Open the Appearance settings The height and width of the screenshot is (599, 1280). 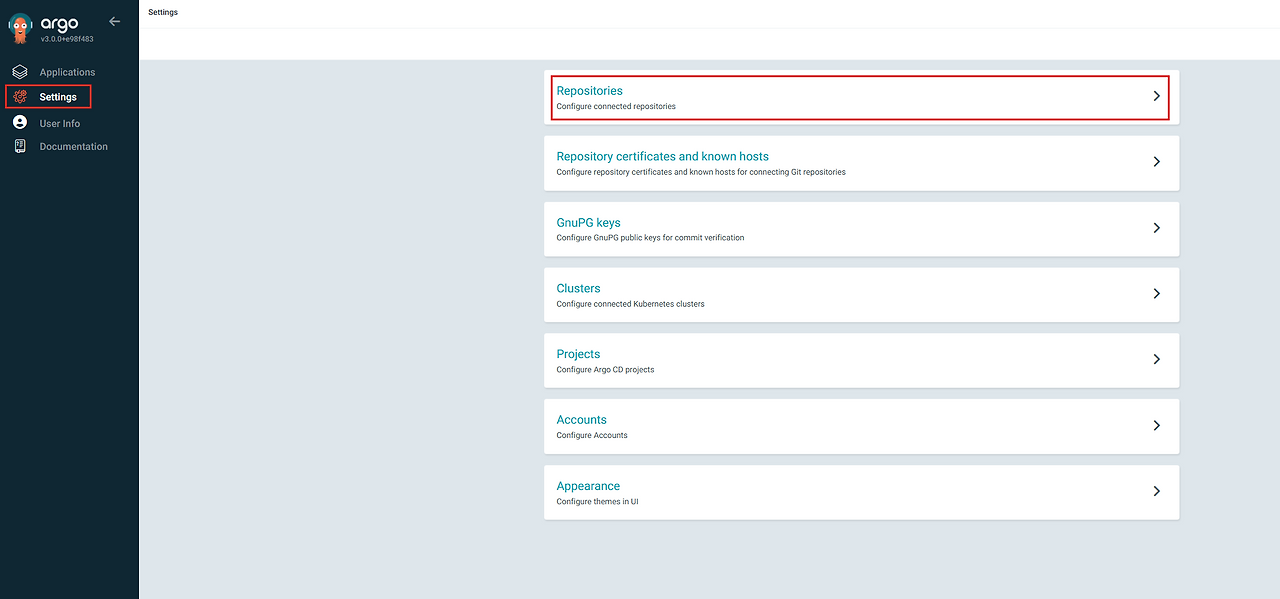[588, 486]
